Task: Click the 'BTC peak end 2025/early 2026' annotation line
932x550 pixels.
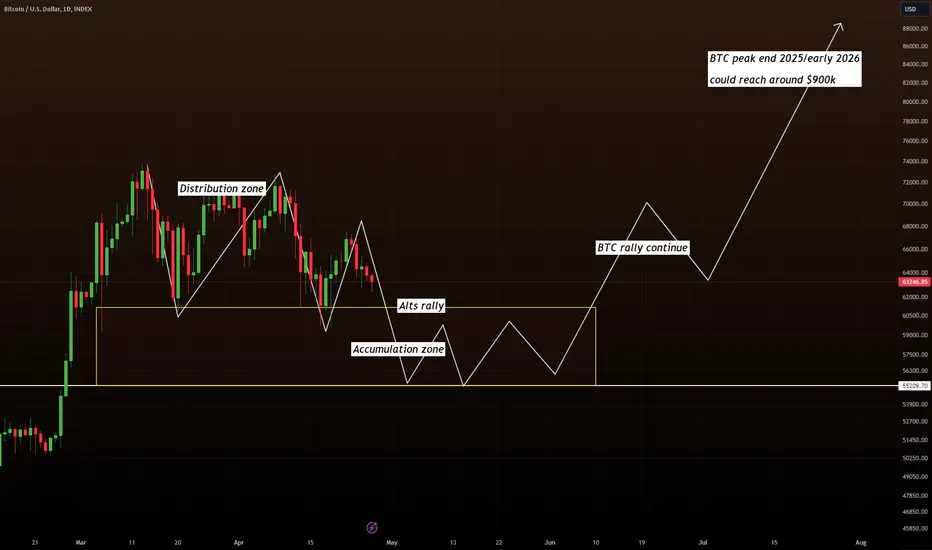Action: click(784, 58)
